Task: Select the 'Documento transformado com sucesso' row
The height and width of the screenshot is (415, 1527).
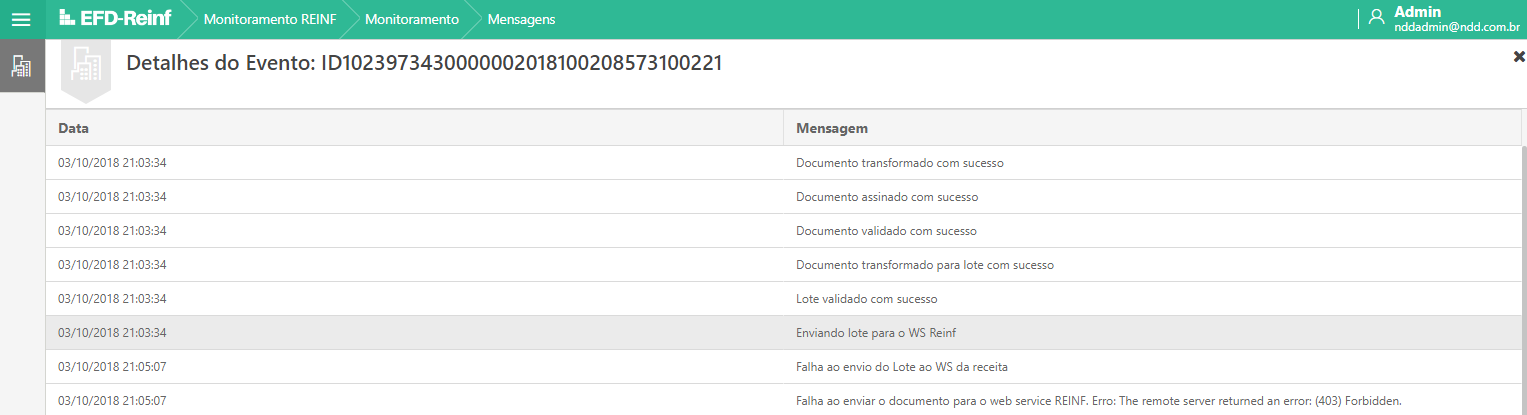Action: 899,163
